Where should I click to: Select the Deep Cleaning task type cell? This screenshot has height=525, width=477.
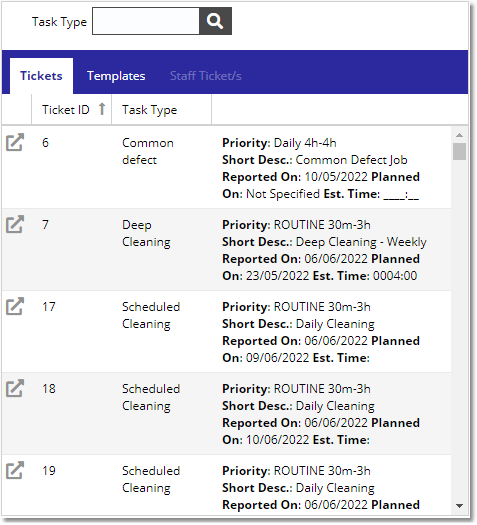pyautogui.click(x=146, y=233)
